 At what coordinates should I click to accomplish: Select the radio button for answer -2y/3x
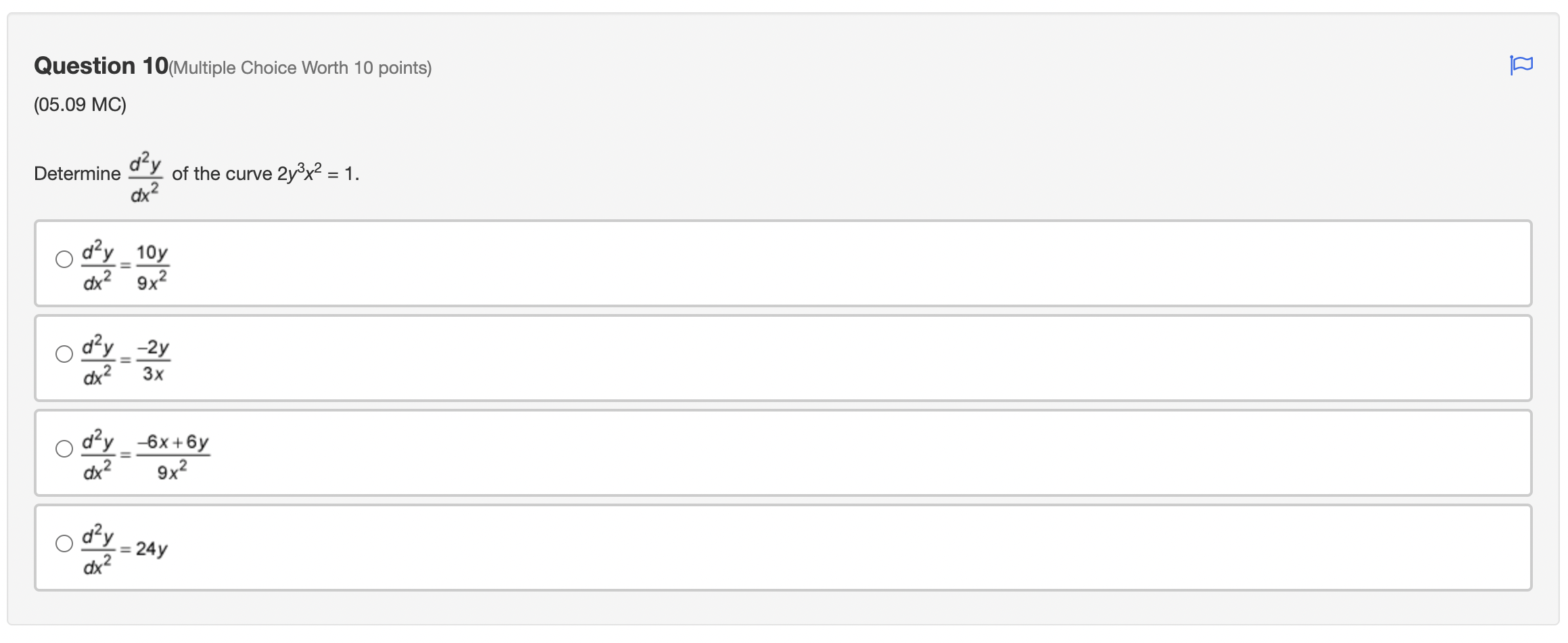[63, 354]
